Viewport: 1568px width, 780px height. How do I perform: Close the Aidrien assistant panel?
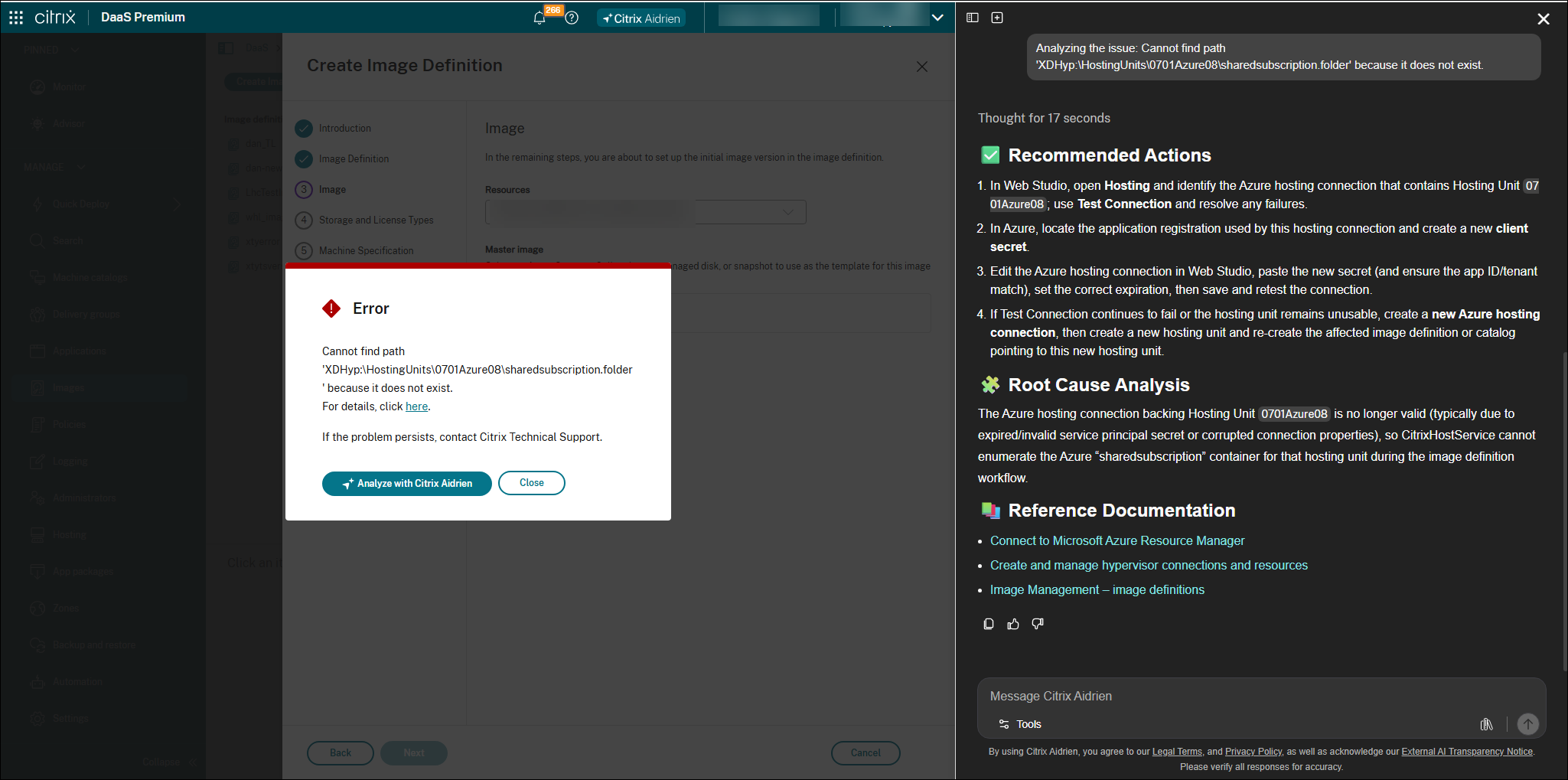1544,18
